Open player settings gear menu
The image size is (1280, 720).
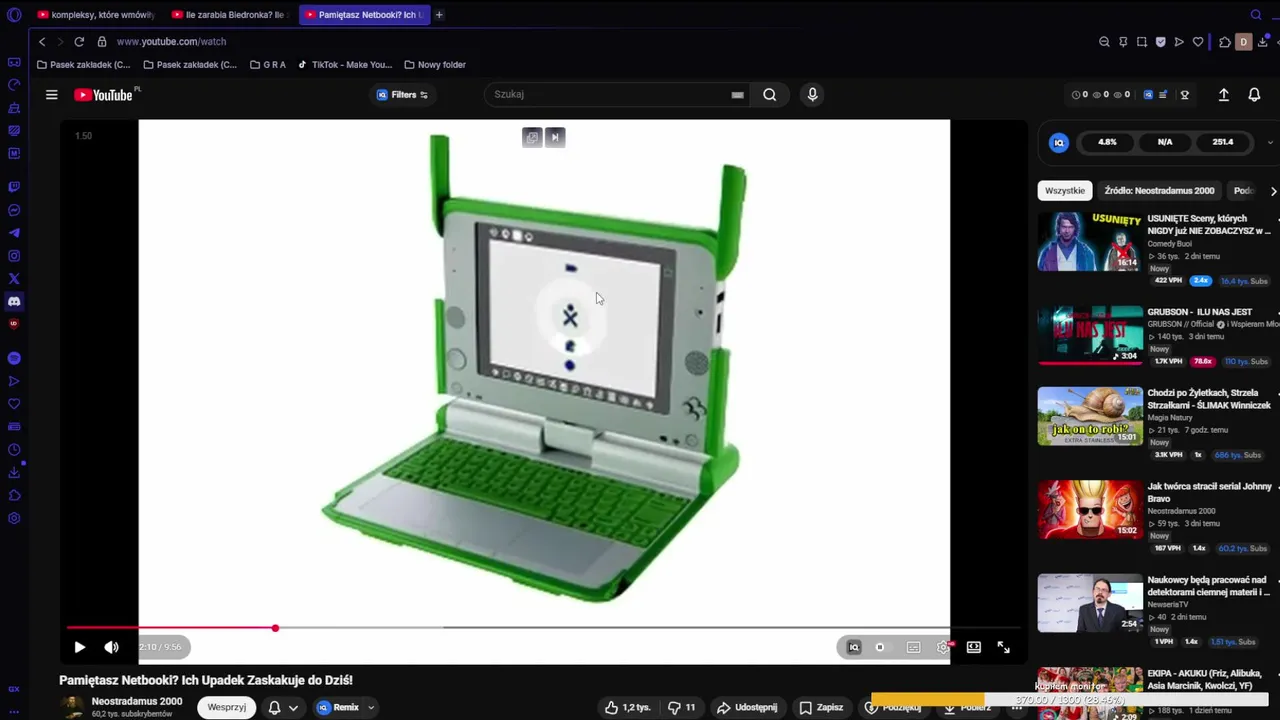[x=943, y=647]
